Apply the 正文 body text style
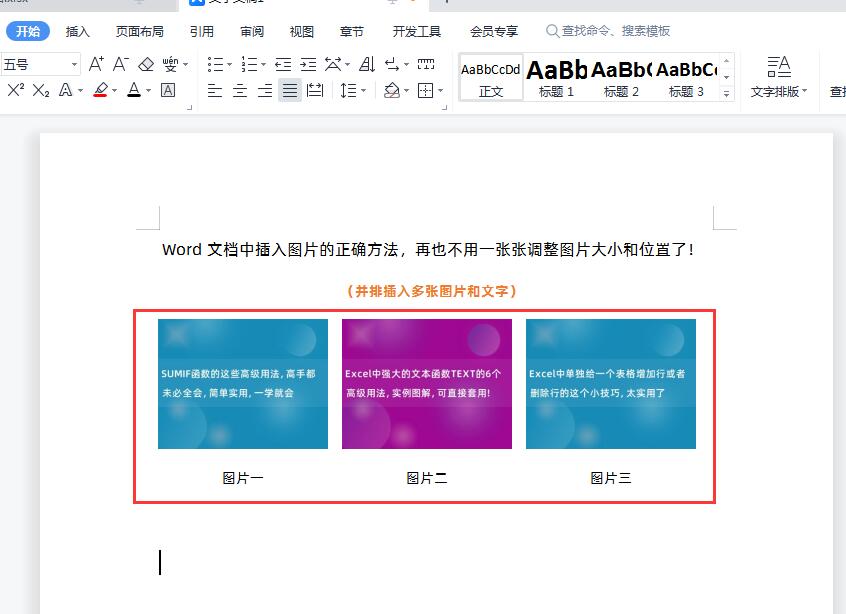Viewport: 846px width, 614px height. coord(491,78)
